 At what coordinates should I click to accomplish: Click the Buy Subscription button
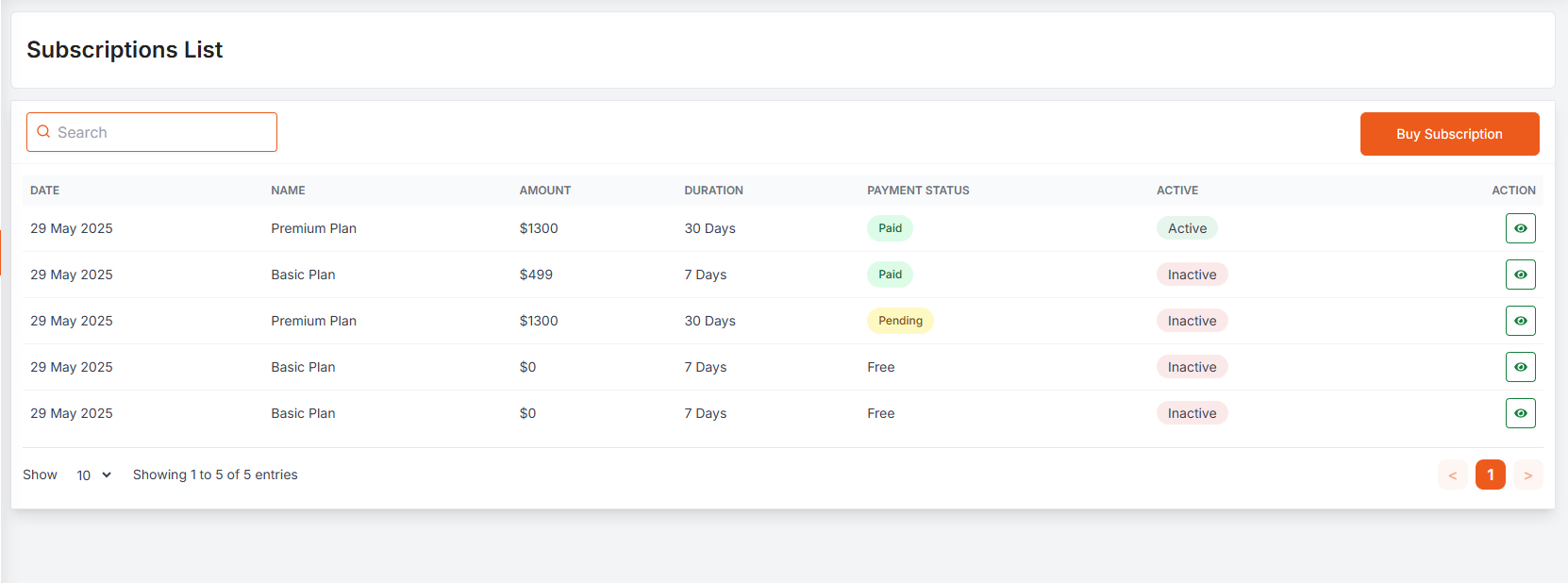1449,134
